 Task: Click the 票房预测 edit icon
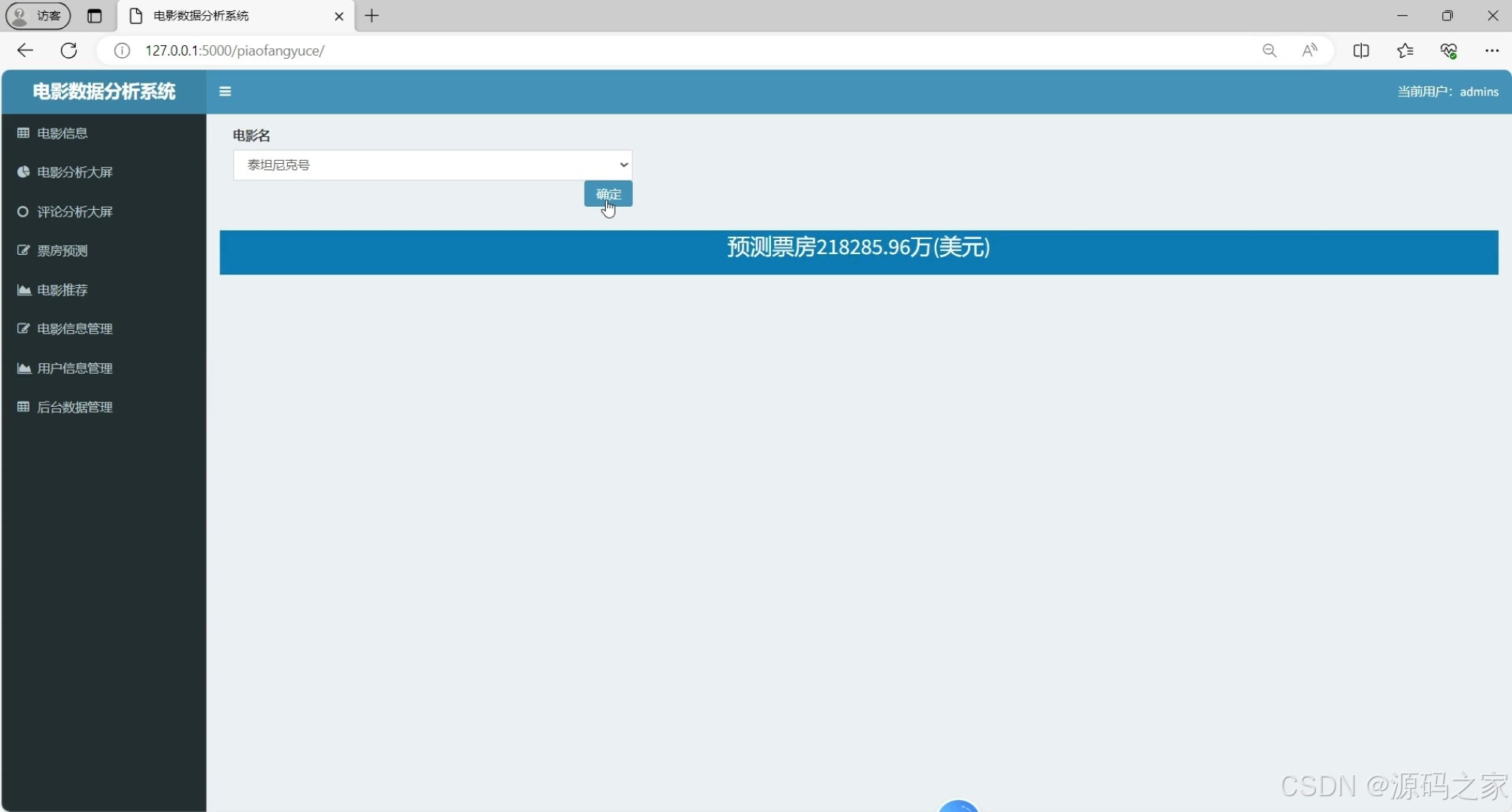[23, 250]
